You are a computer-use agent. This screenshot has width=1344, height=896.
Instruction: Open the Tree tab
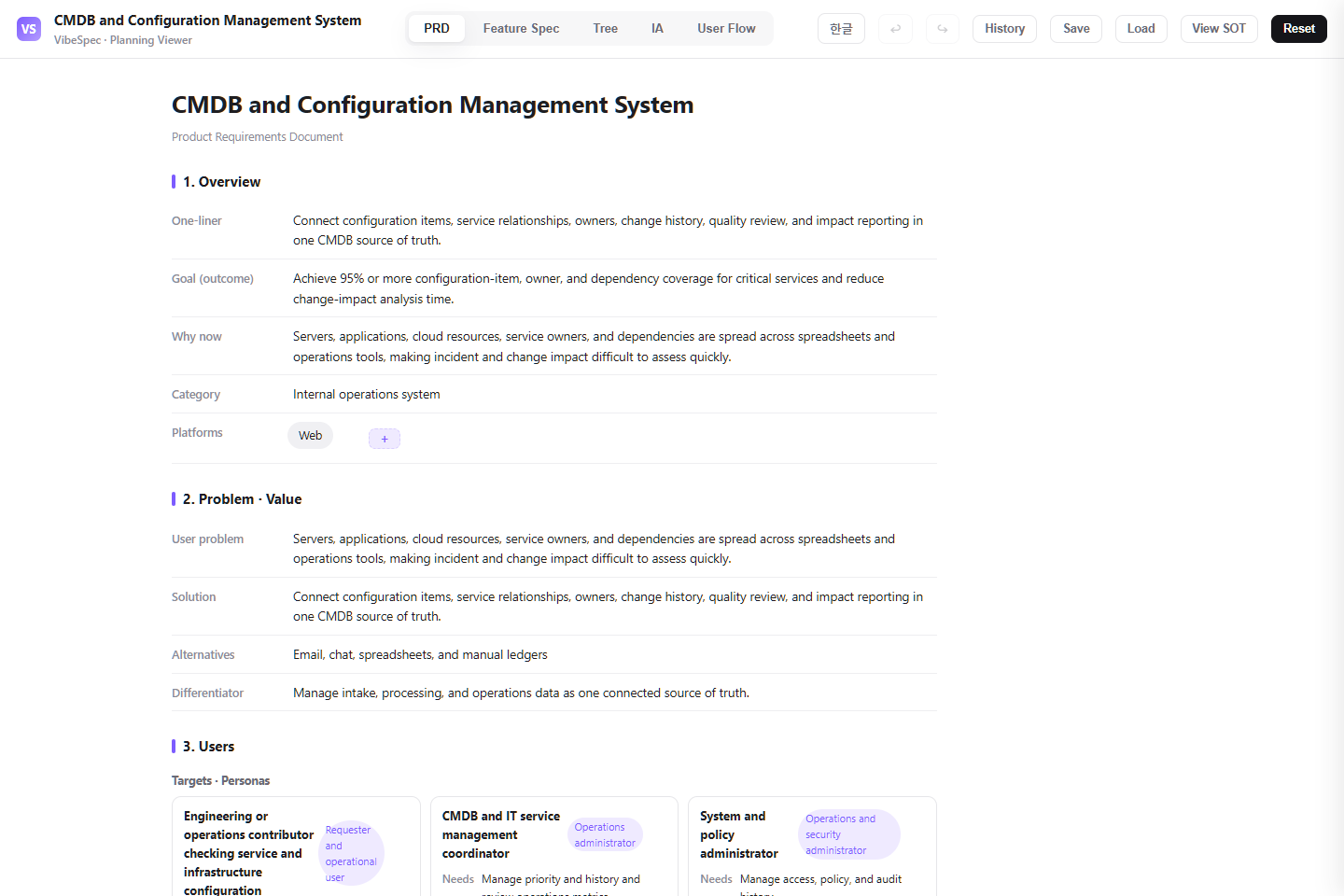pyautogui.click(x=605, y=29)
